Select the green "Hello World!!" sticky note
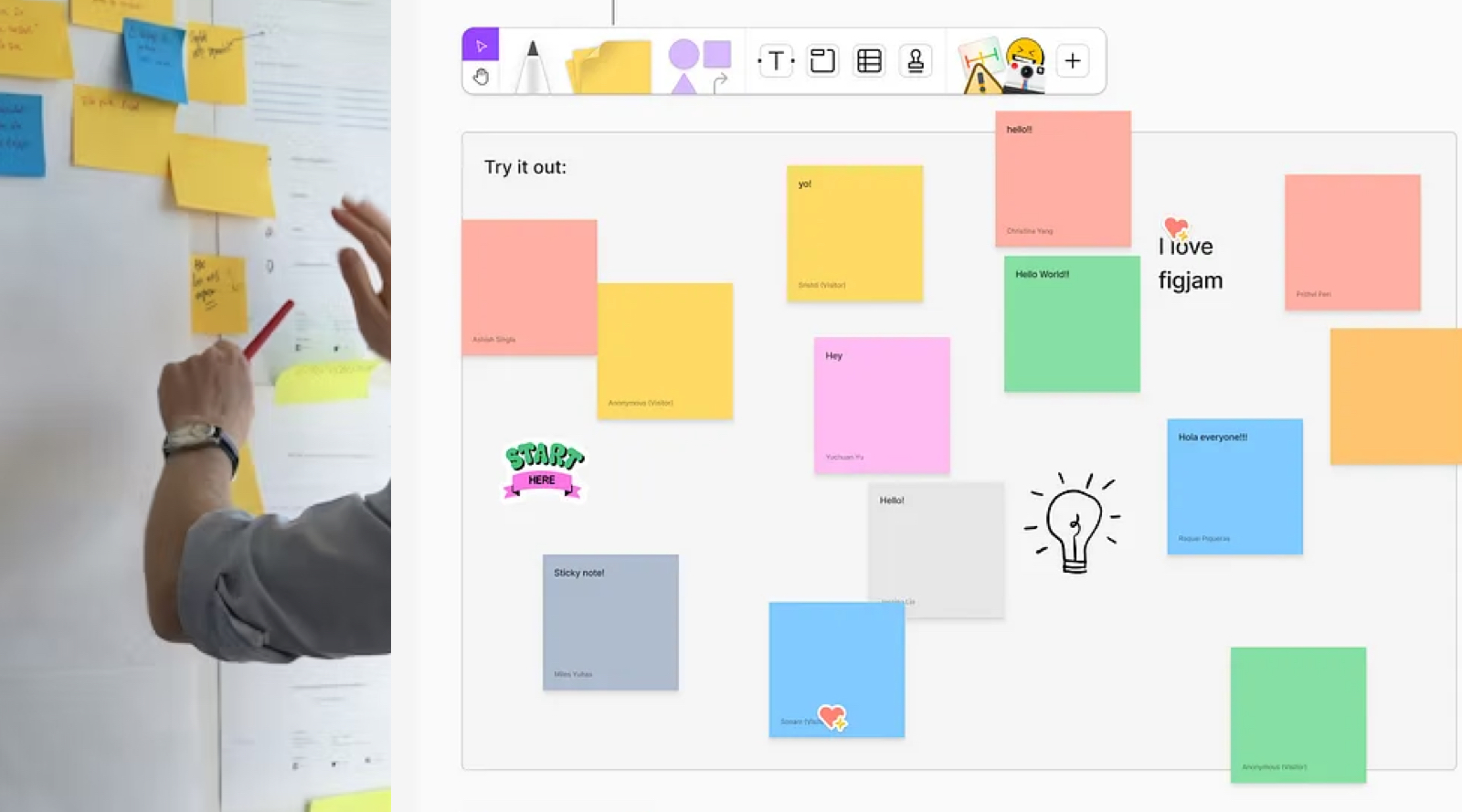 1072,324
